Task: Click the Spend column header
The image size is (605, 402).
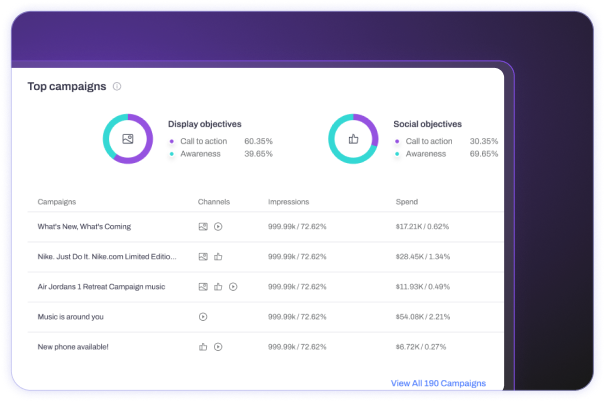Action: point(408,202)
